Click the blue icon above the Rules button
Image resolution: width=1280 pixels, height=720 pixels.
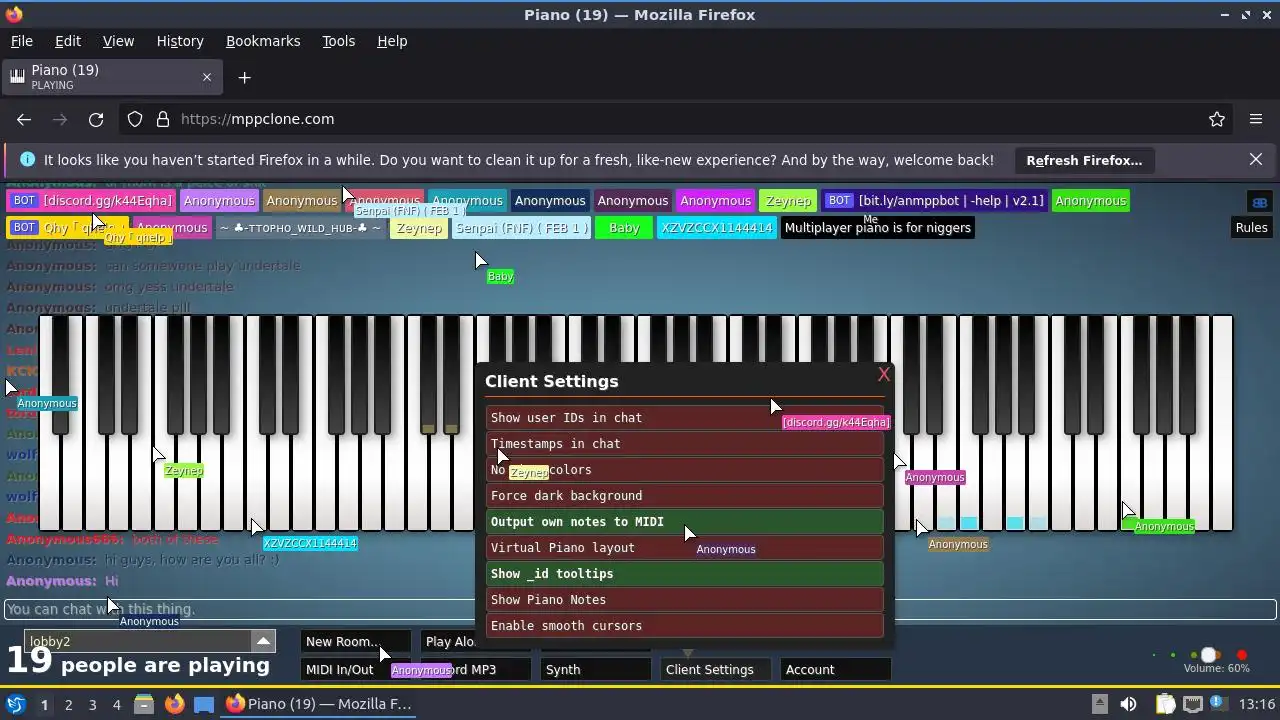[1260, 202]
